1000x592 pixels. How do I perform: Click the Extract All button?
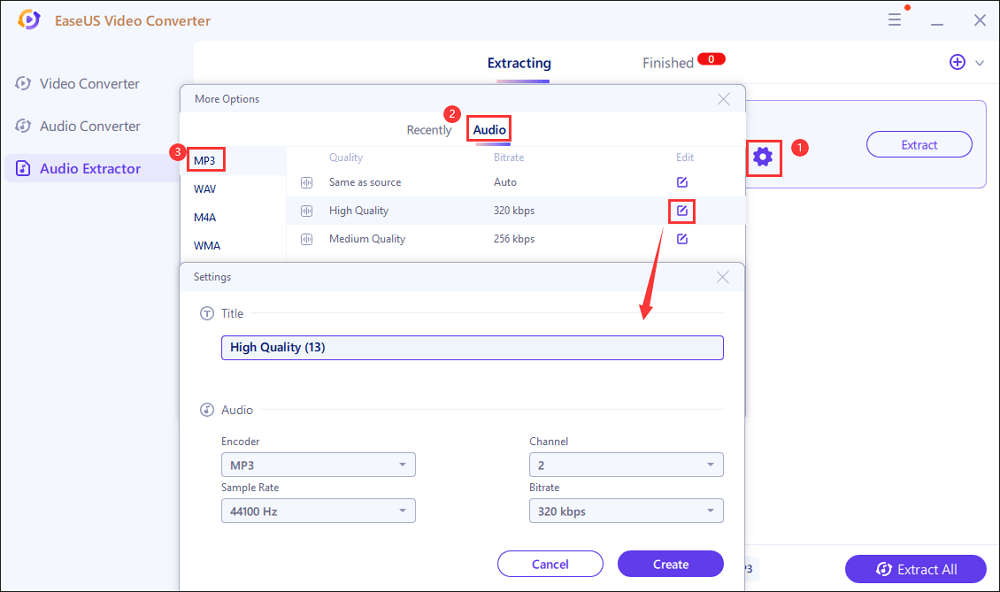(916, 569)
